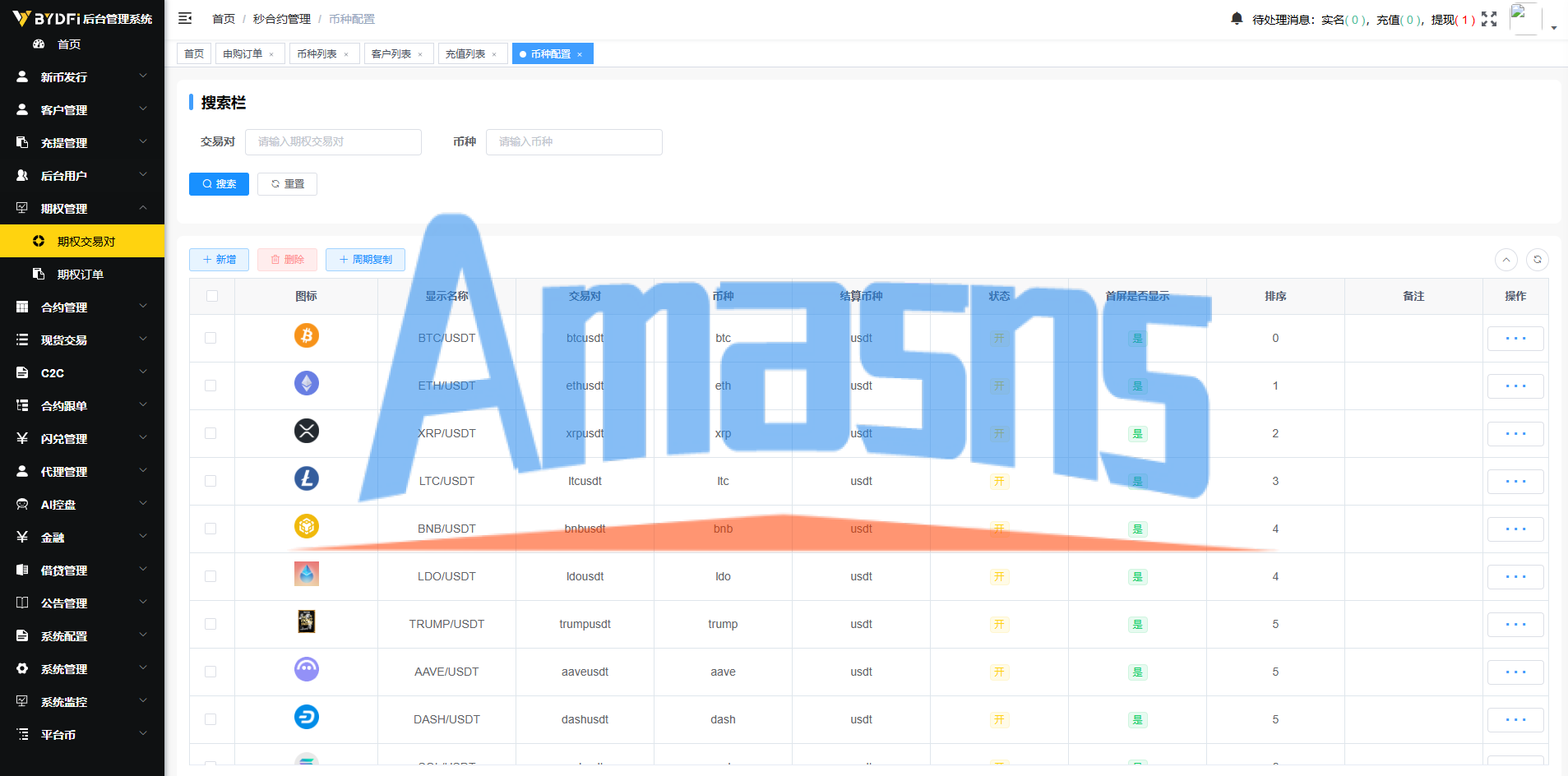The height and width of the screenshot is (776, 1568).
Task: Select all rows with header checkbox
Action: (x=212, y=296)
